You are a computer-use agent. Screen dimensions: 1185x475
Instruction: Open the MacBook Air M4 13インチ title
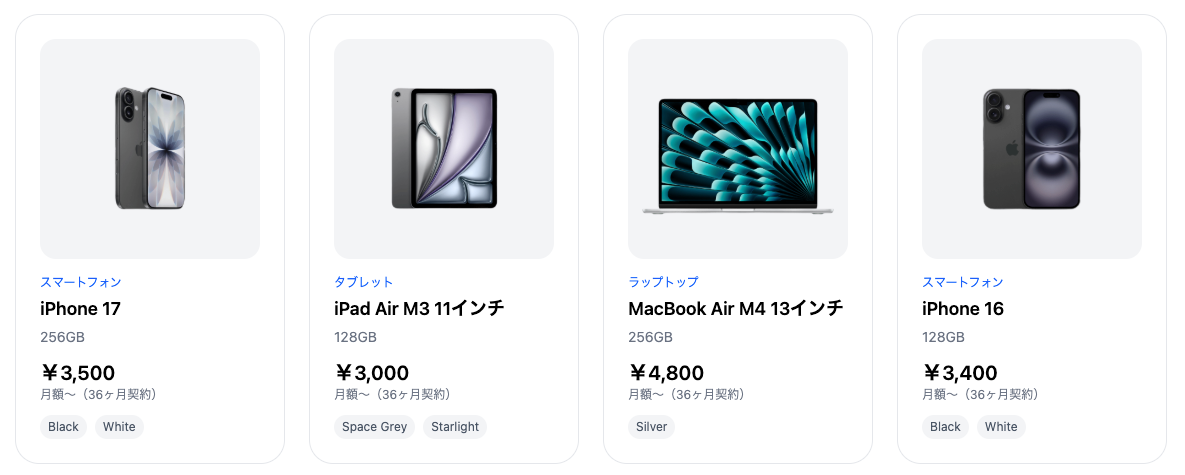tap(735, 309)
